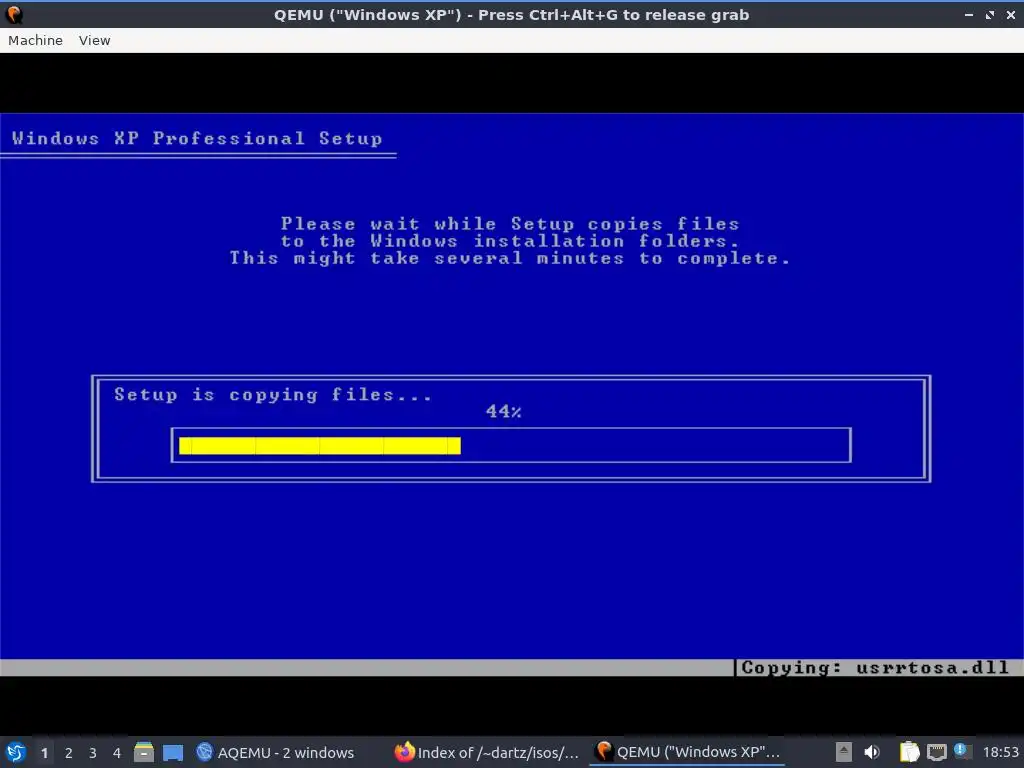Click the yellow setup progress bar
Image resolution: width=1024 pixels, height=768 pixels.
(x=320, y=446)
